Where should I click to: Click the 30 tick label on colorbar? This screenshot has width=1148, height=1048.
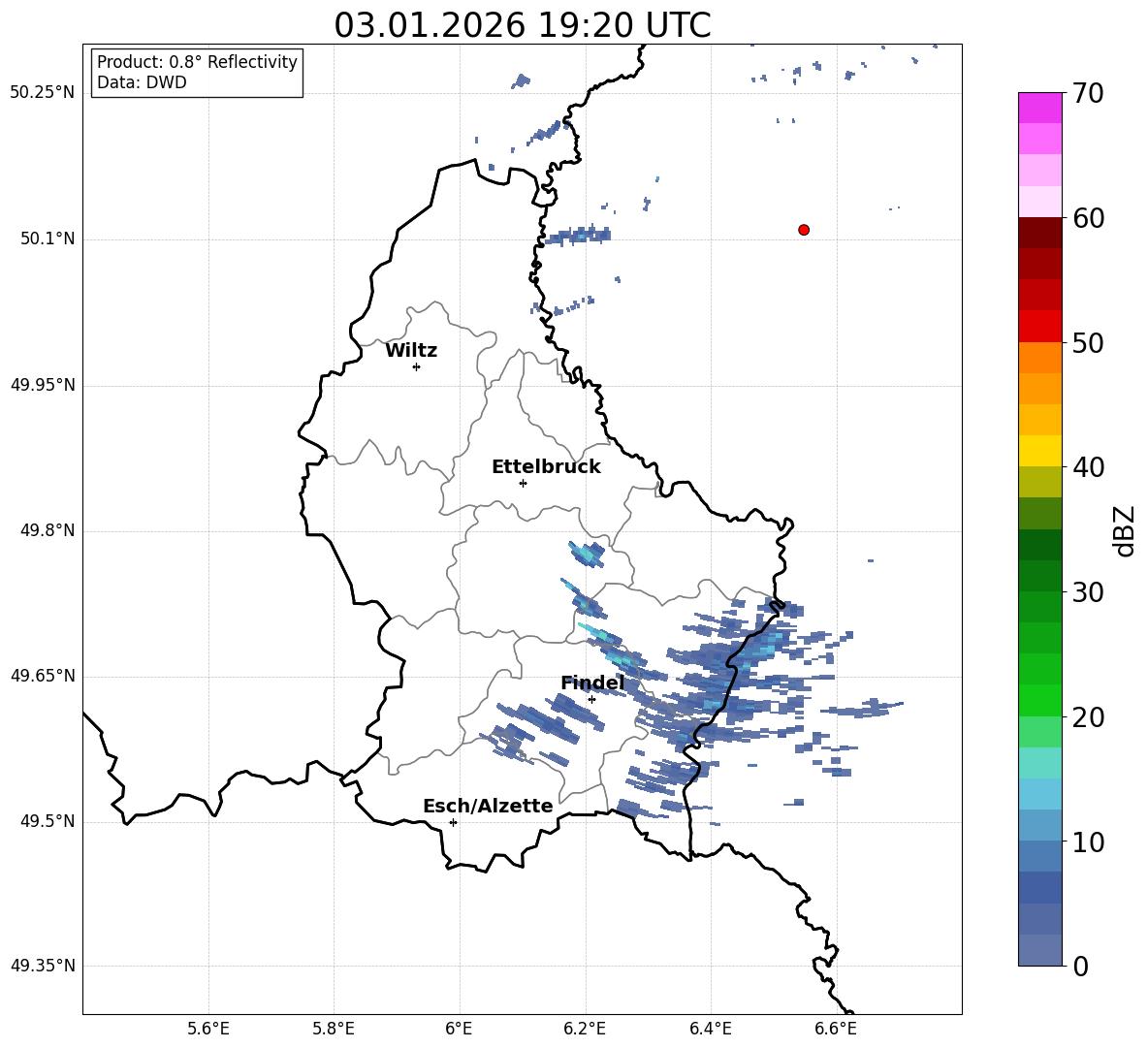tap(1089, 592)
